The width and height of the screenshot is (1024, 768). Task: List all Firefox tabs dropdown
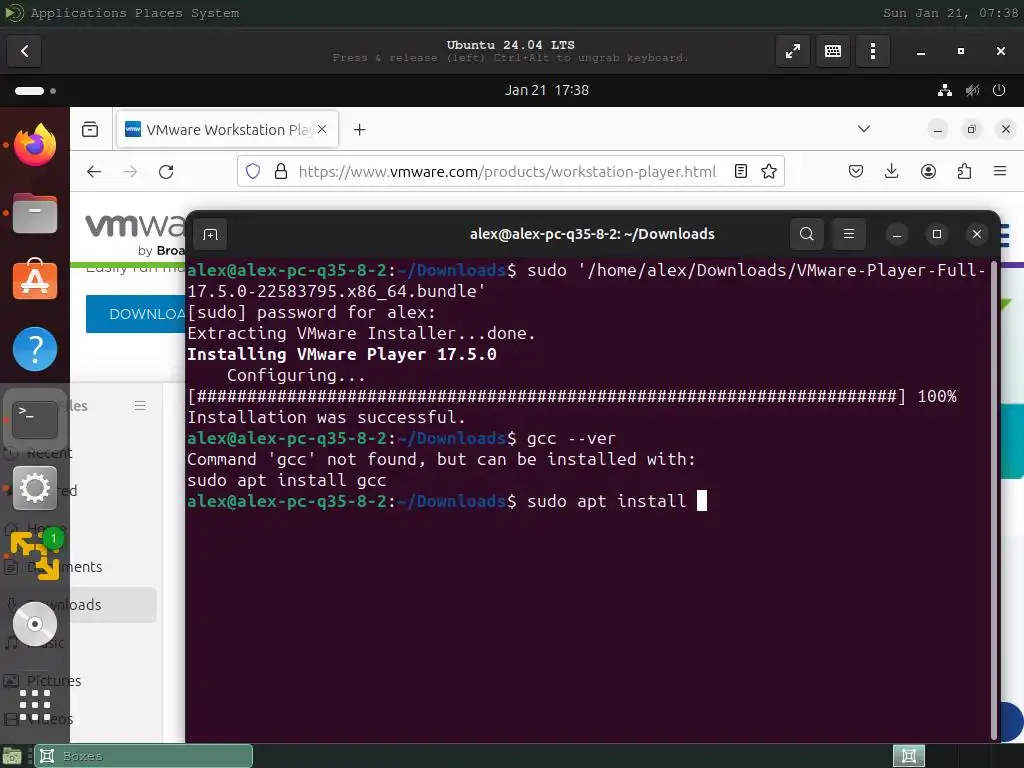pyautogui.click(x=864, y=129)
